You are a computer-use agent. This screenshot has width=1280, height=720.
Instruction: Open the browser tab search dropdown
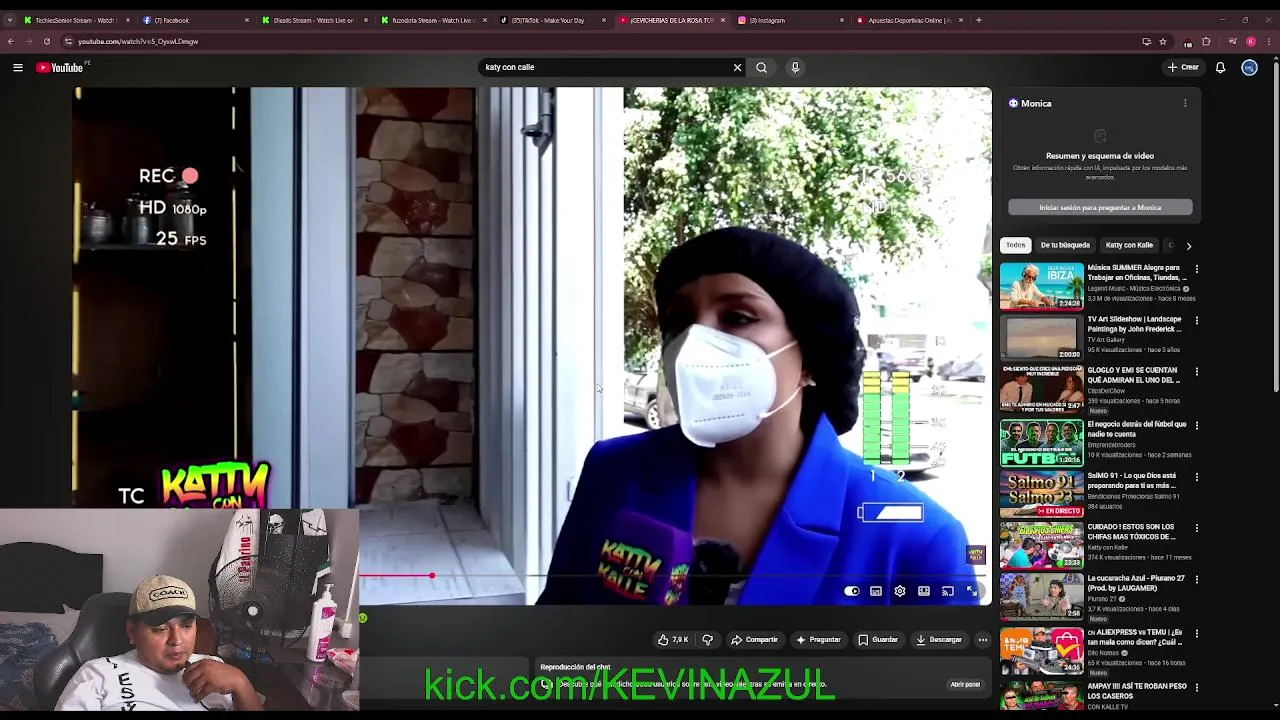10,20
